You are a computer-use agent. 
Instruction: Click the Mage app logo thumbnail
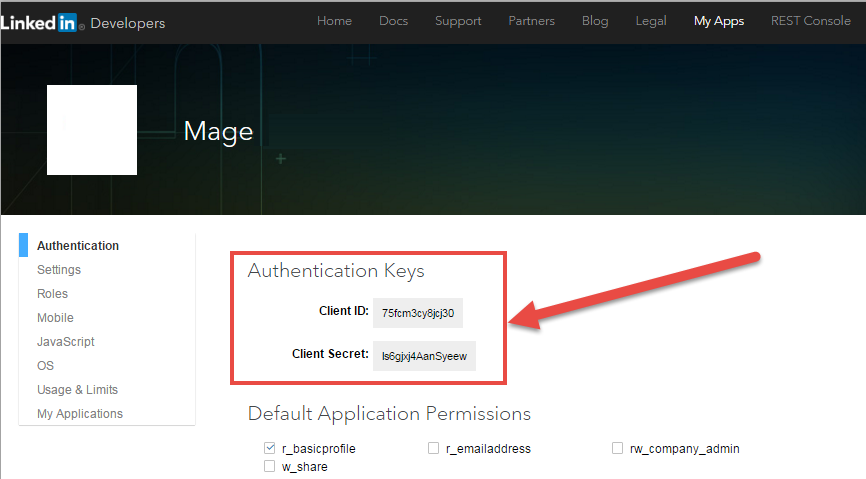(92, 130)
